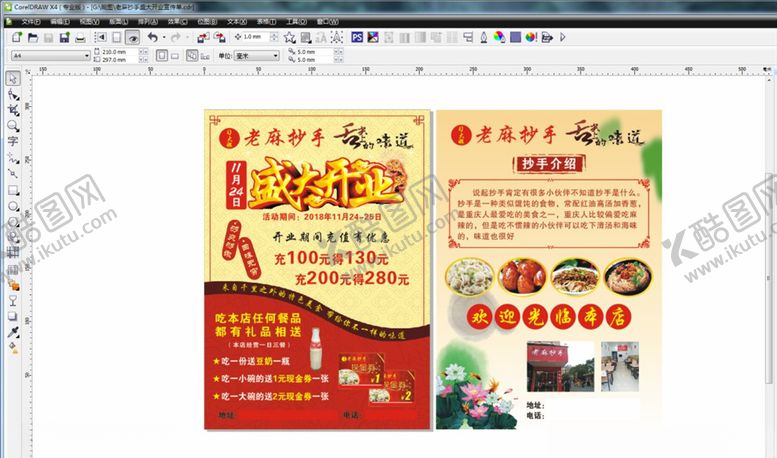Click the grayed Save disk icon
The height and width of the screenshot is (458, 777).
[x=49, y=38]
